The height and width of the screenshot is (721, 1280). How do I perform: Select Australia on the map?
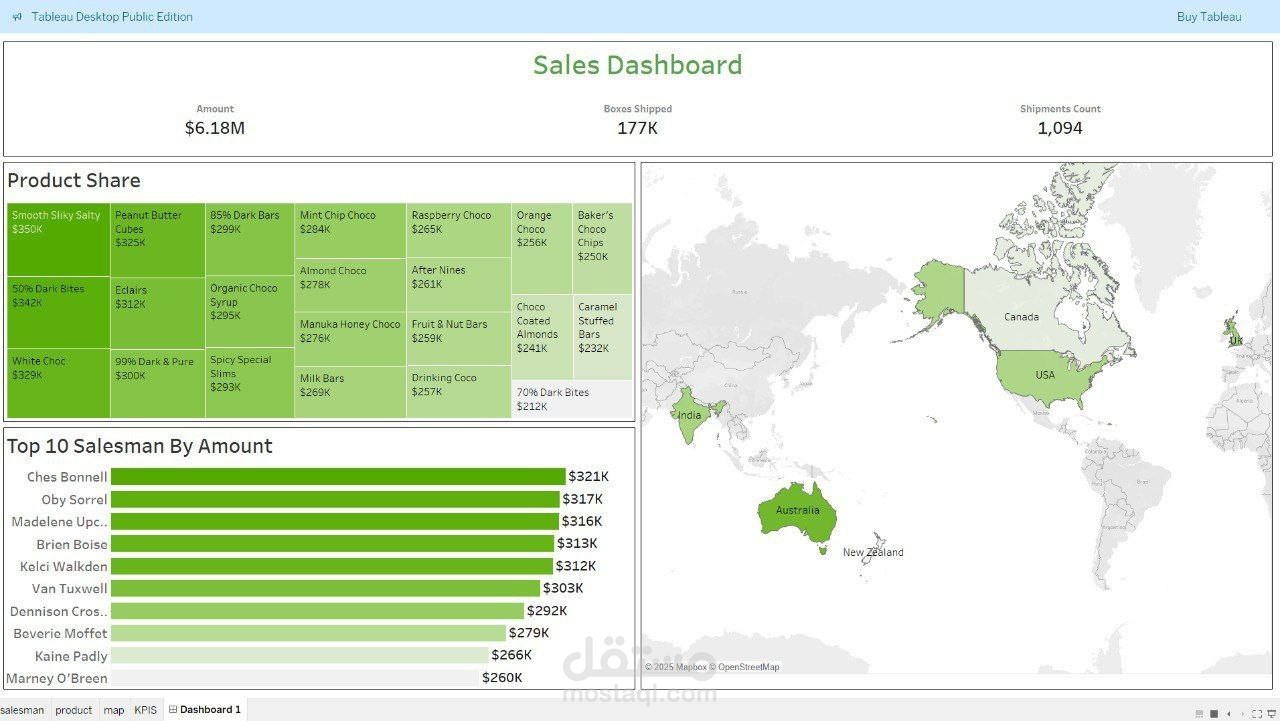click(797, 511)
